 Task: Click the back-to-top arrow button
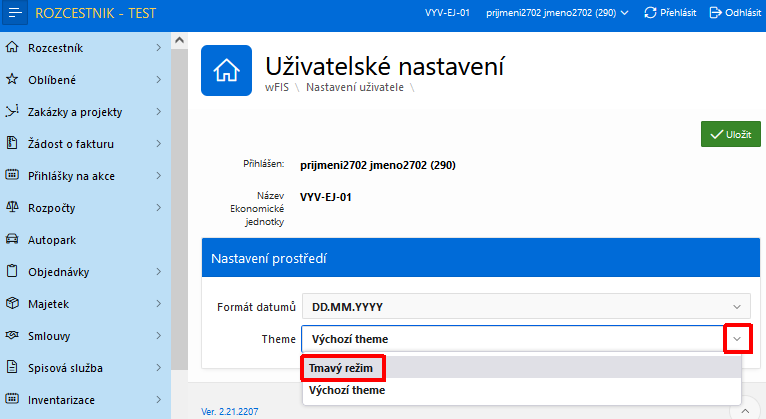tap(745, 411)
